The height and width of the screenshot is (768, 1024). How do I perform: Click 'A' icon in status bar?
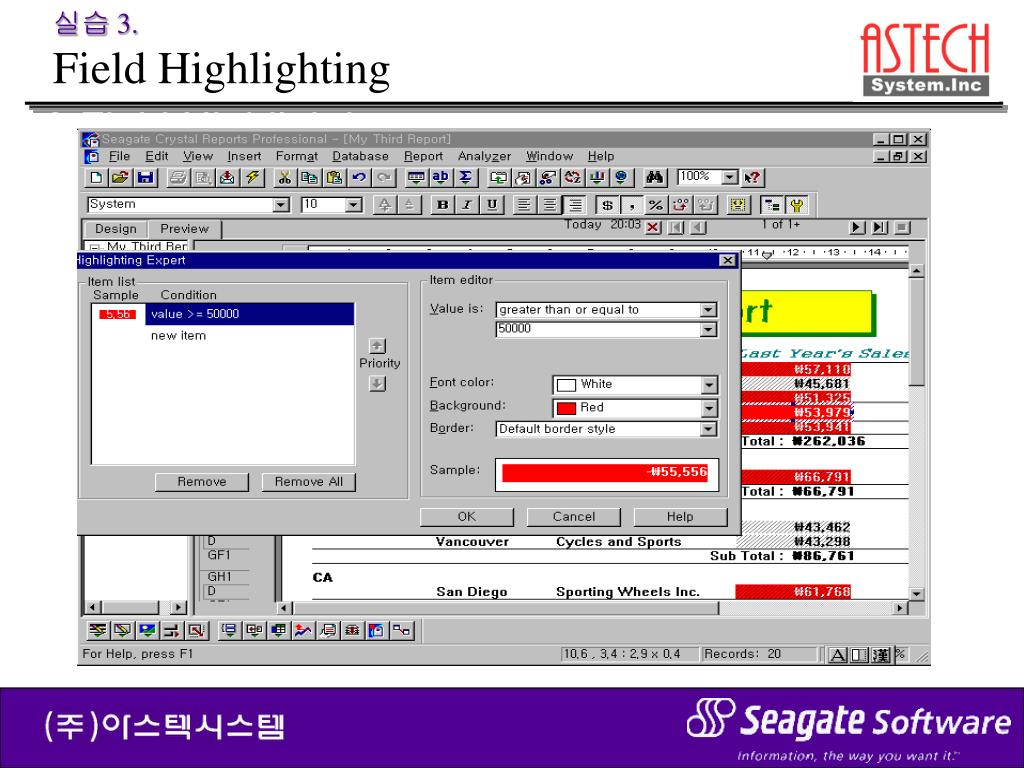pos(838,654)
